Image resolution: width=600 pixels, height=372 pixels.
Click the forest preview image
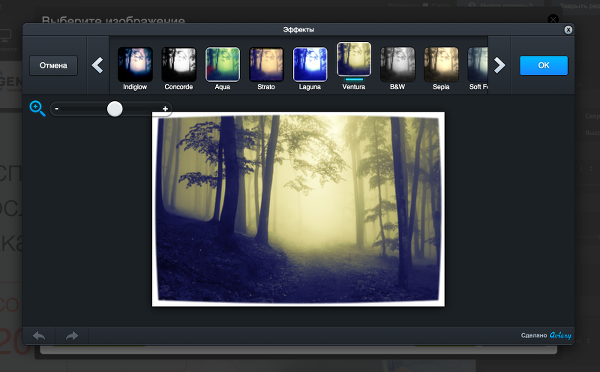coord(298,209)
